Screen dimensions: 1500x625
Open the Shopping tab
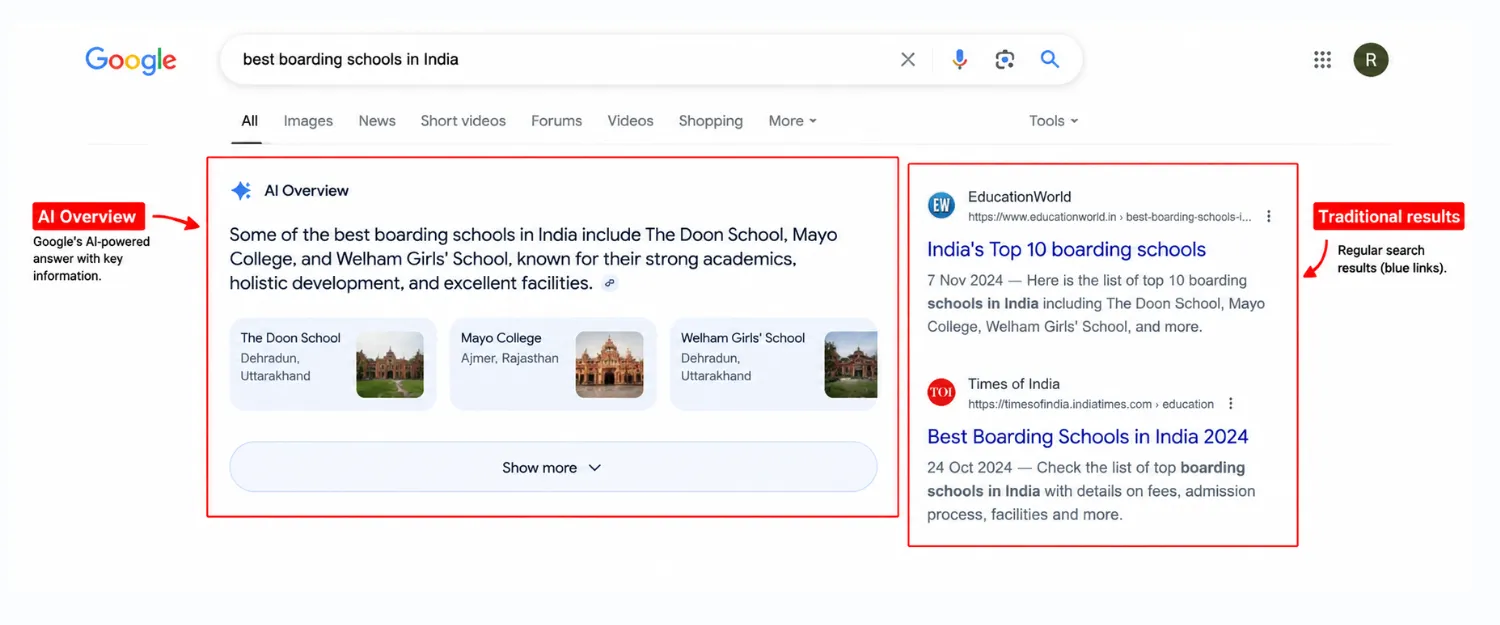pyautogui.click(x=711, y=121)
